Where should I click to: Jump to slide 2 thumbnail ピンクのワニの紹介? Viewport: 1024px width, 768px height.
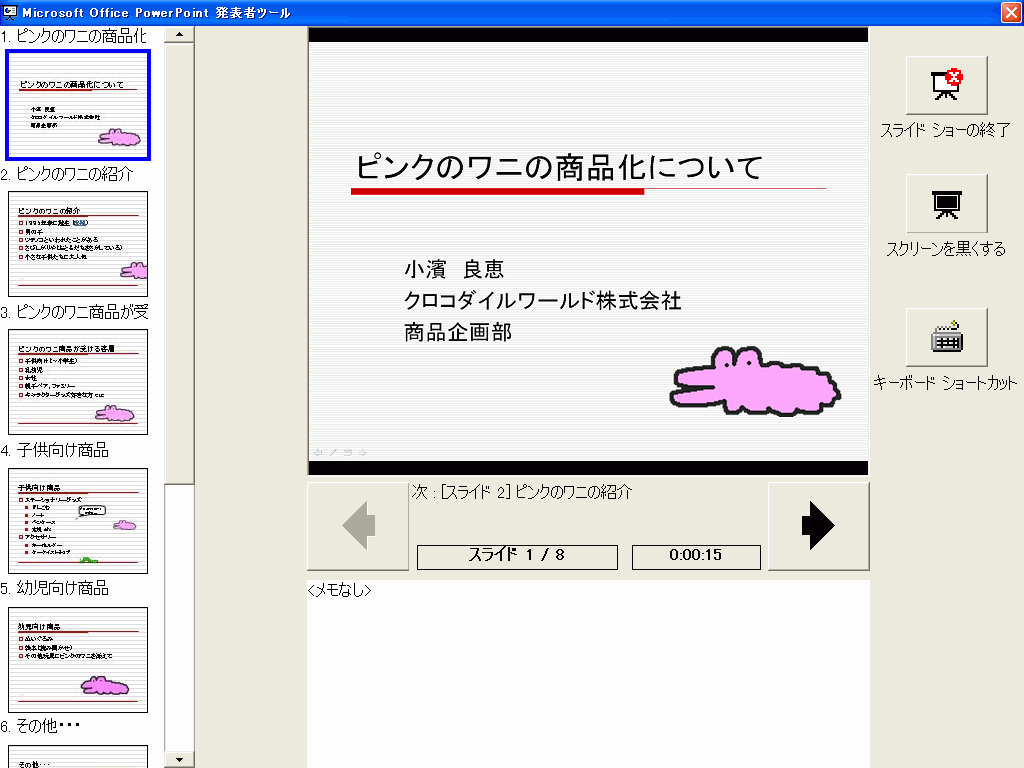click(78, 243)
